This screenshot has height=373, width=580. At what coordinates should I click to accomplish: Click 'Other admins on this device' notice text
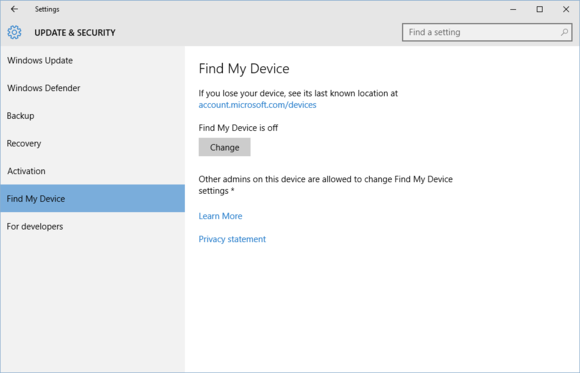tap(326, 185)
